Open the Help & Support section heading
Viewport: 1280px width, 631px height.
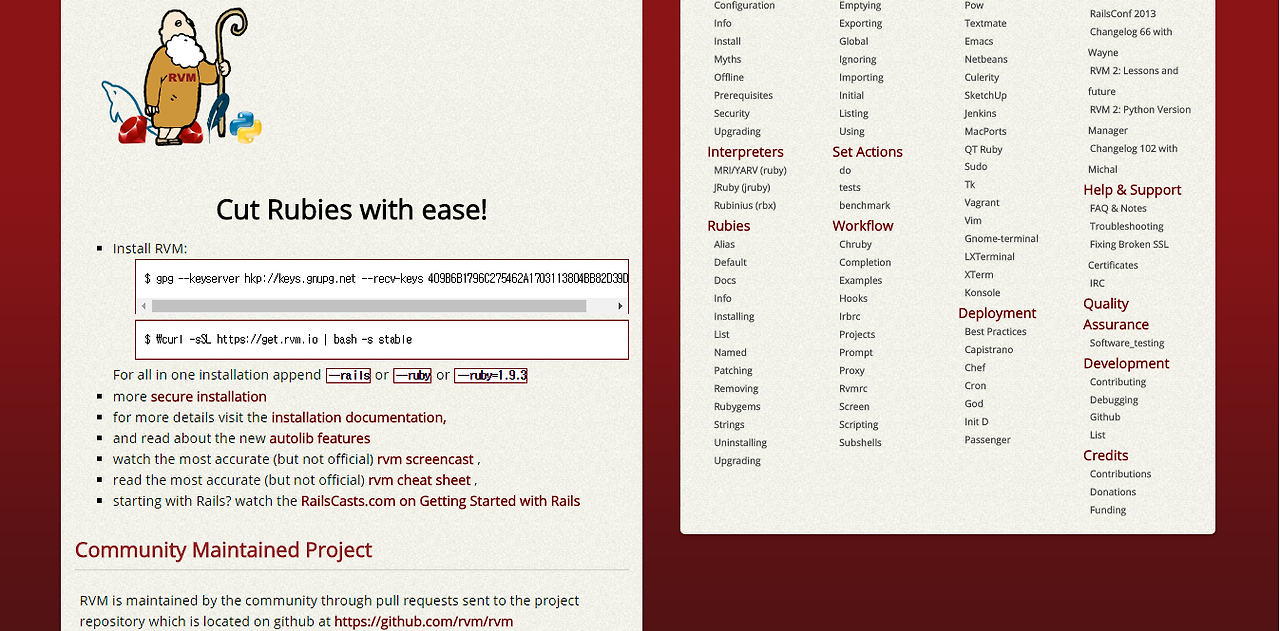click(x=1132, y=190)
